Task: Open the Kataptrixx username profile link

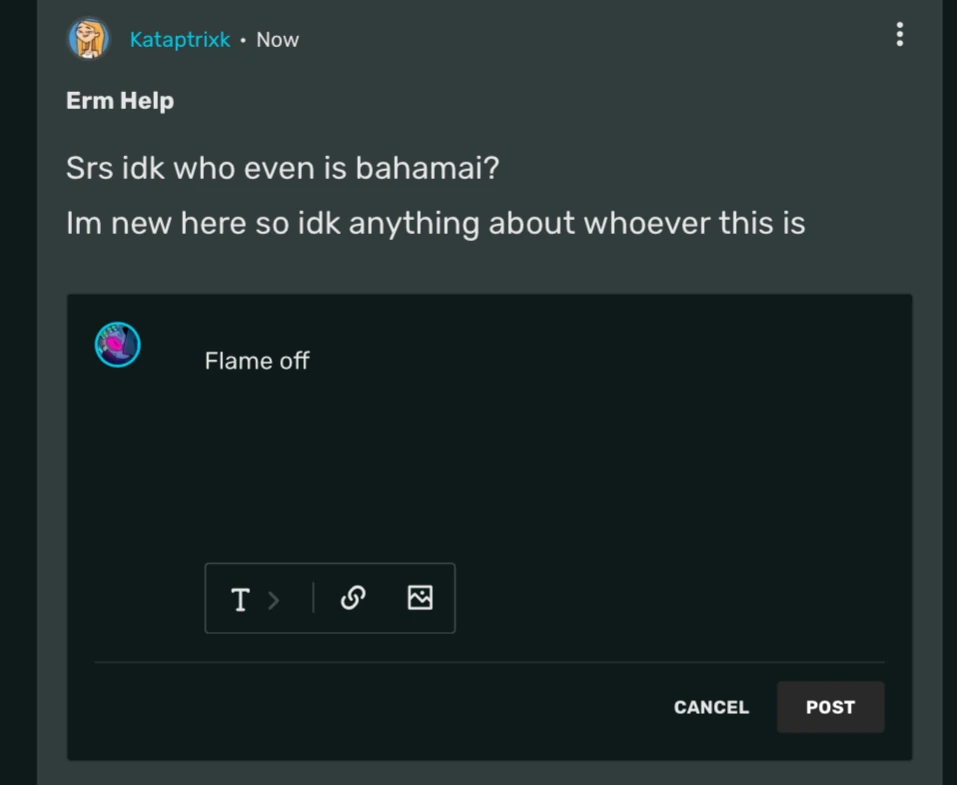Action: tap(180, 40)
